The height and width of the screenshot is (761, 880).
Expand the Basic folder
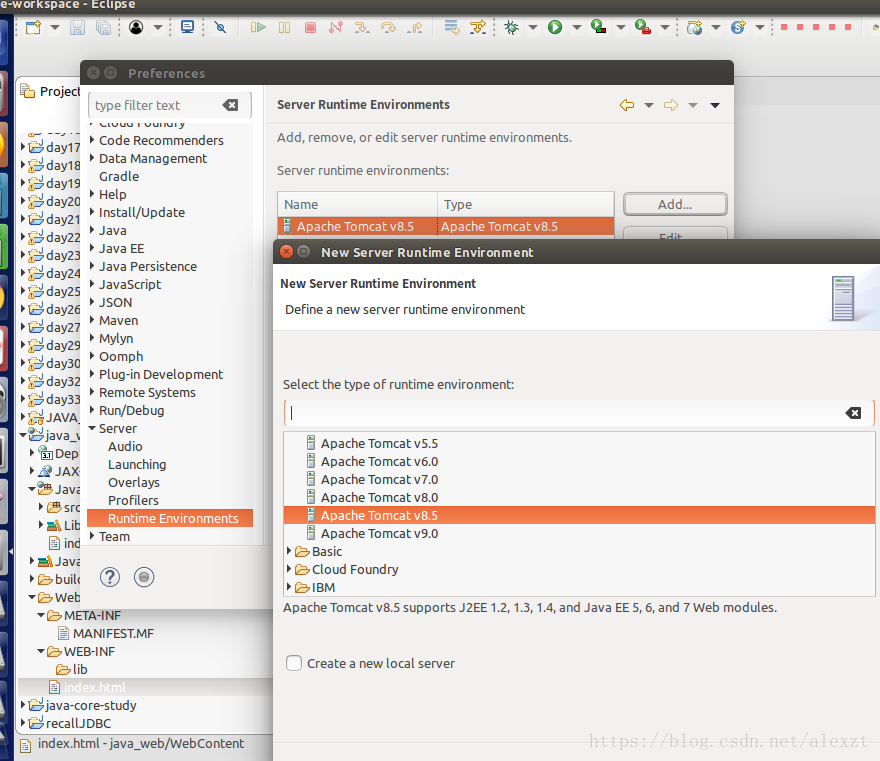(289, 551)
